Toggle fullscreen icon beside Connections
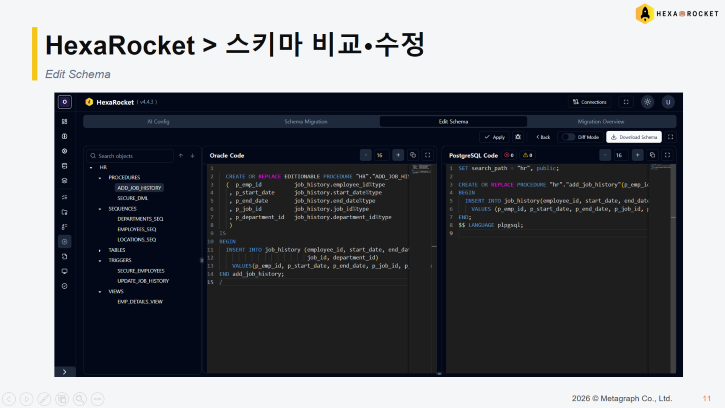Screen dimensions: 725x408 click(626, 102)
